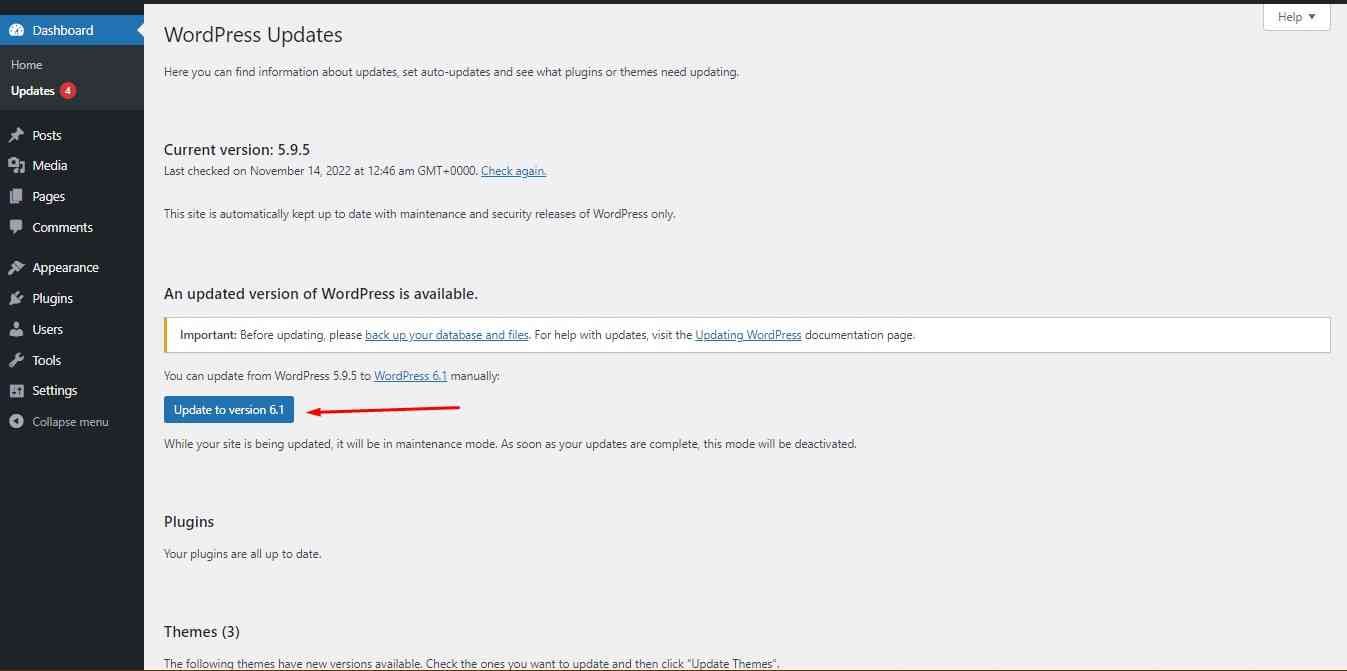
Task: Click the Plugins section heading
Action: click(189, 522)
